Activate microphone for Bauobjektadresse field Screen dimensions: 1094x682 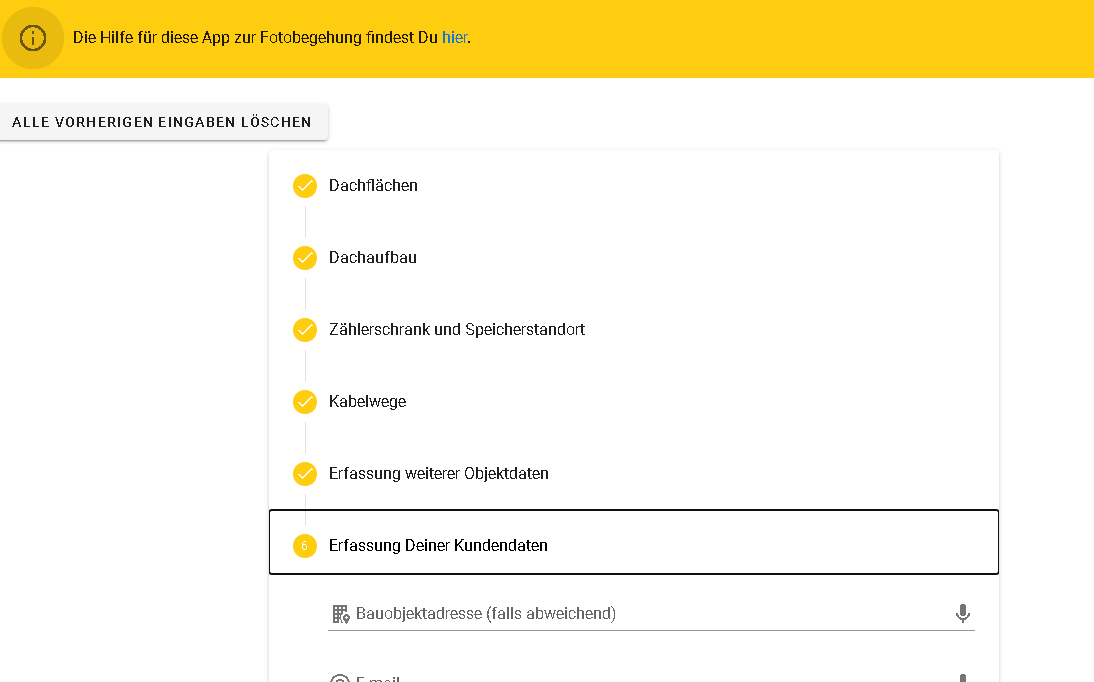click(963, 613)
